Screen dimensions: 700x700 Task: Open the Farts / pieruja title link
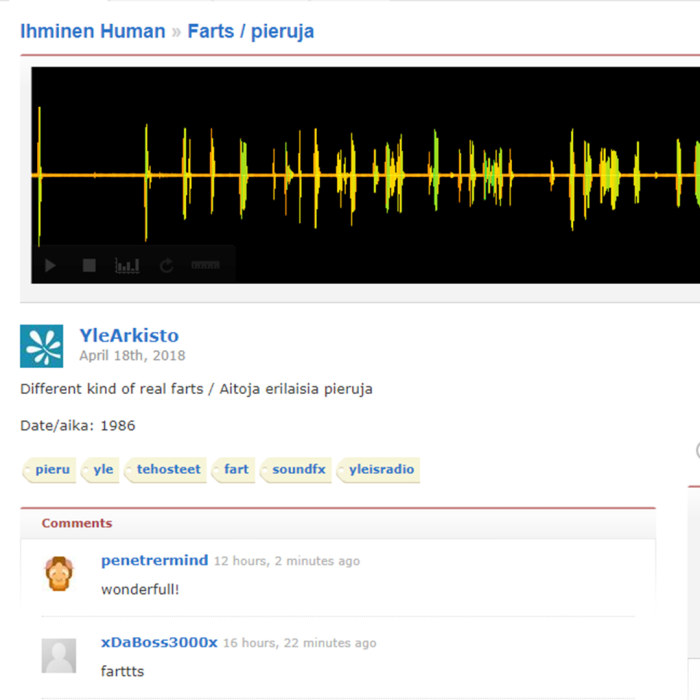250,31
